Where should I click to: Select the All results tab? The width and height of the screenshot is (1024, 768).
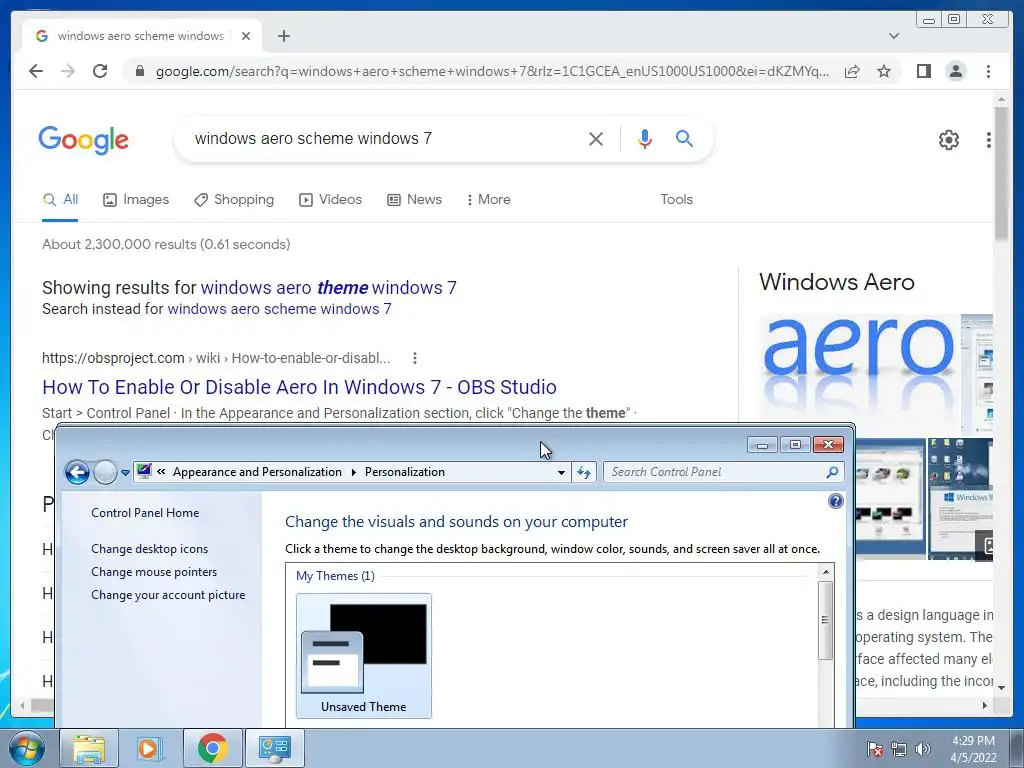point(60,200)
